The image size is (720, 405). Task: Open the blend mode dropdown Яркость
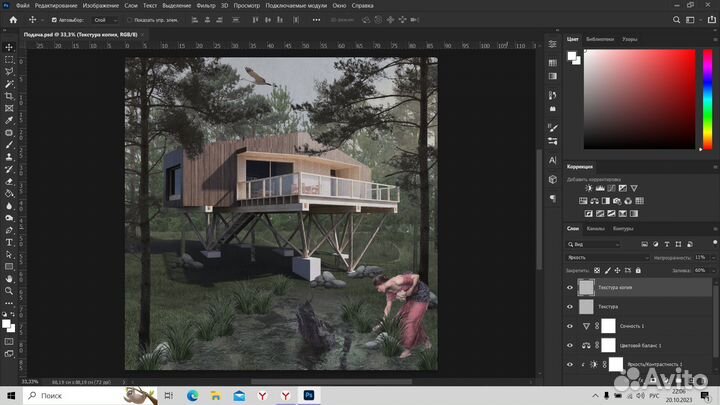coord(608,258)
